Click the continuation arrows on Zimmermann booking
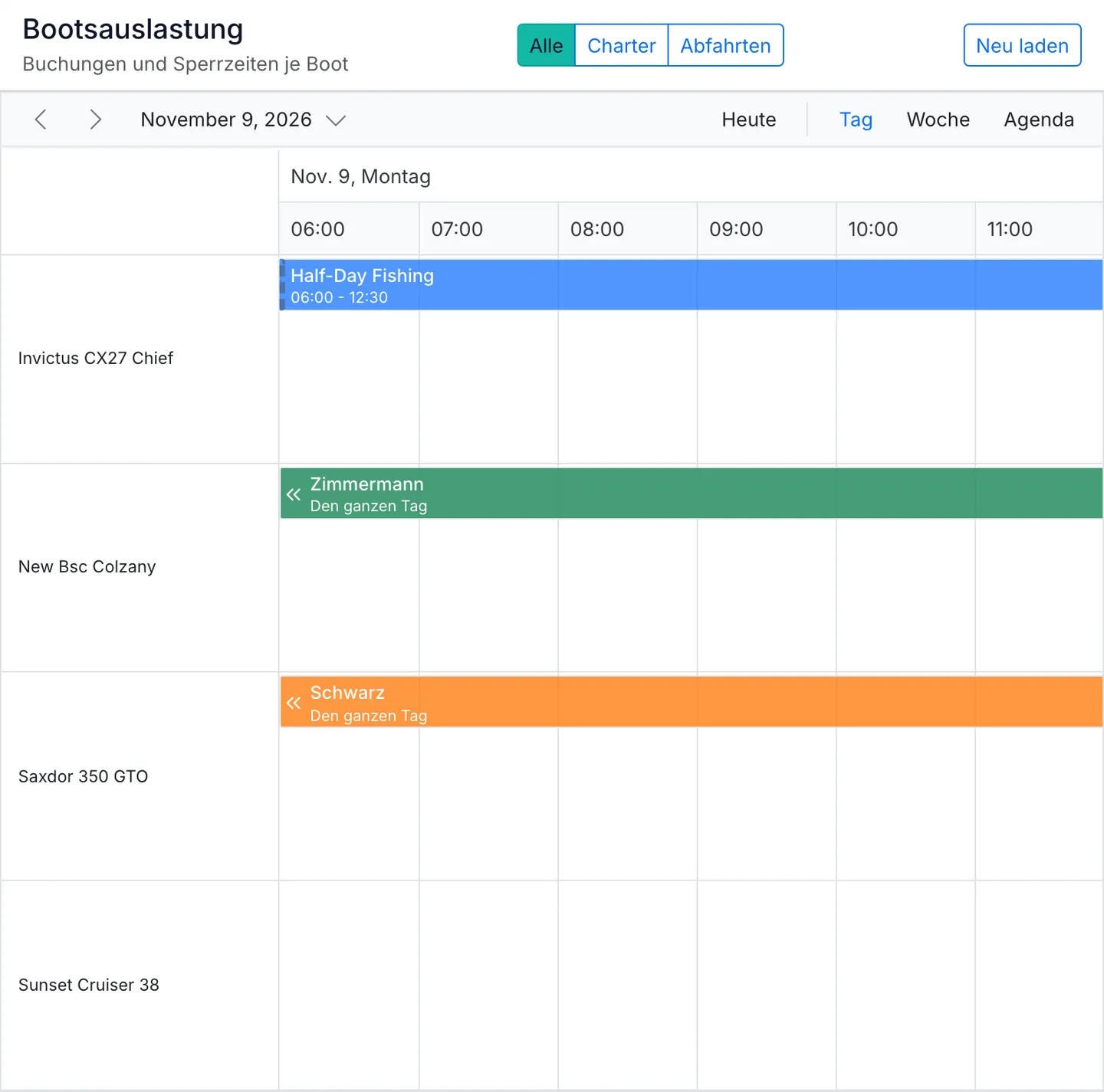Image resolution: width=1104 pixels, height=1092 pixels. pyautogui.click(x=294, y=494)
